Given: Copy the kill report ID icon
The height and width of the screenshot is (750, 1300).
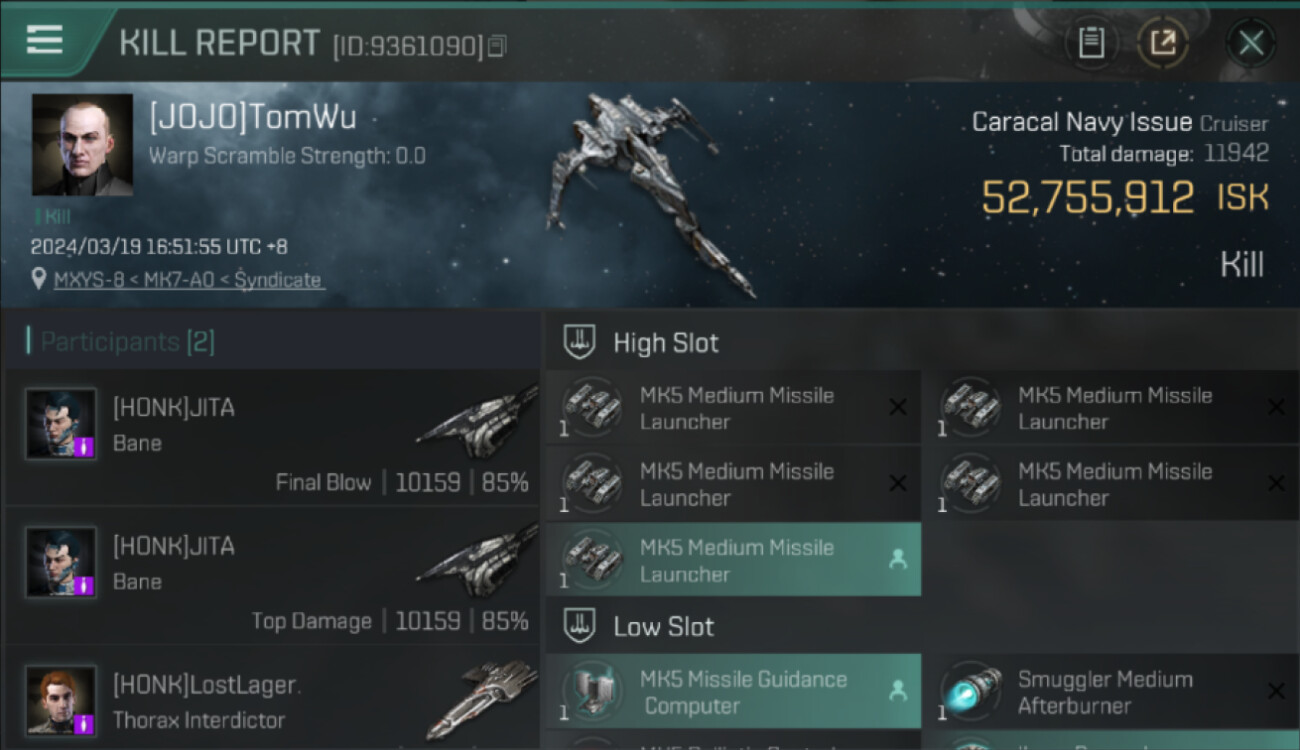Looking at the screenshot, I should pyautogui.click(x=498, y=45).
